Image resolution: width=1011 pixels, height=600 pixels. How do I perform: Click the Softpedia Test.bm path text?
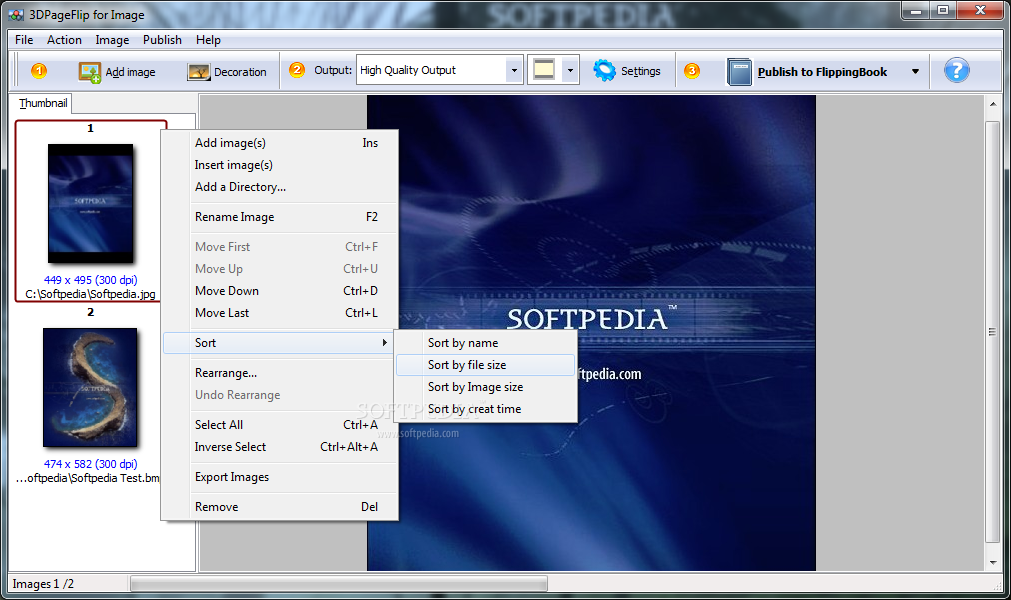coord(88,478)
